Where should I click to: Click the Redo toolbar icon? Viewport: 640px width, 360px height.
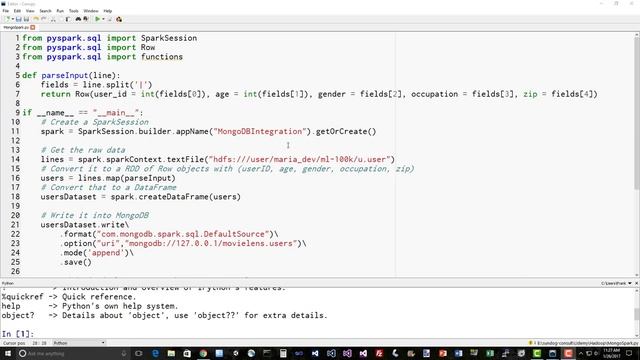pyautogui.click(x=44, y=19)
